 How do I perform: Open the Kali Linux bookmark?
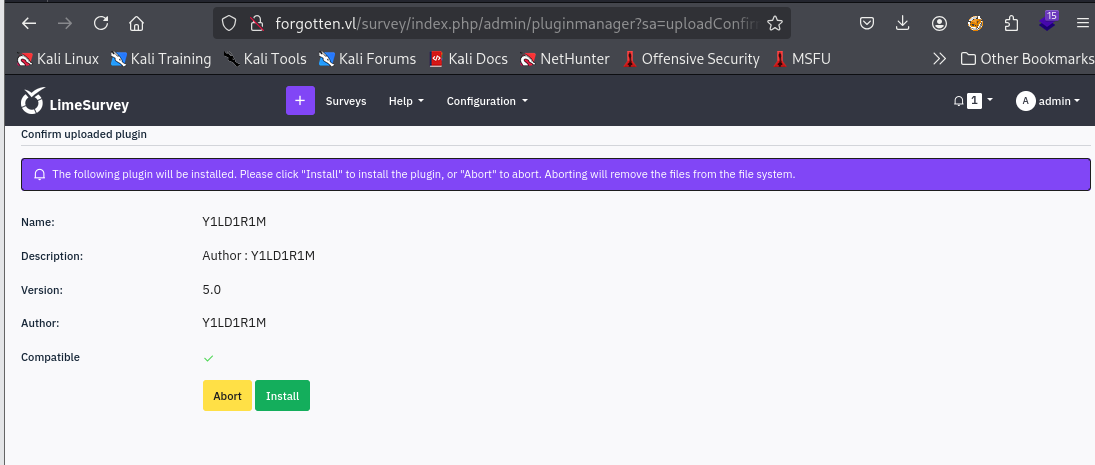tap(58, 59)
